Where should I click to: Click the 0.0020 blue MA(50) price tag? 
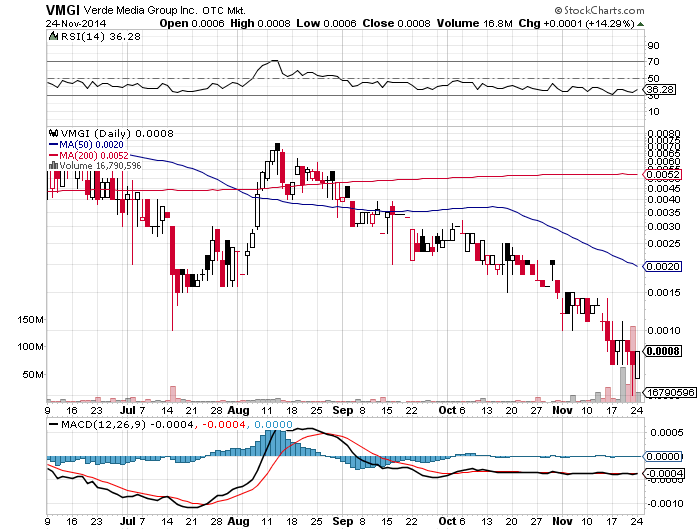point(662,267)
